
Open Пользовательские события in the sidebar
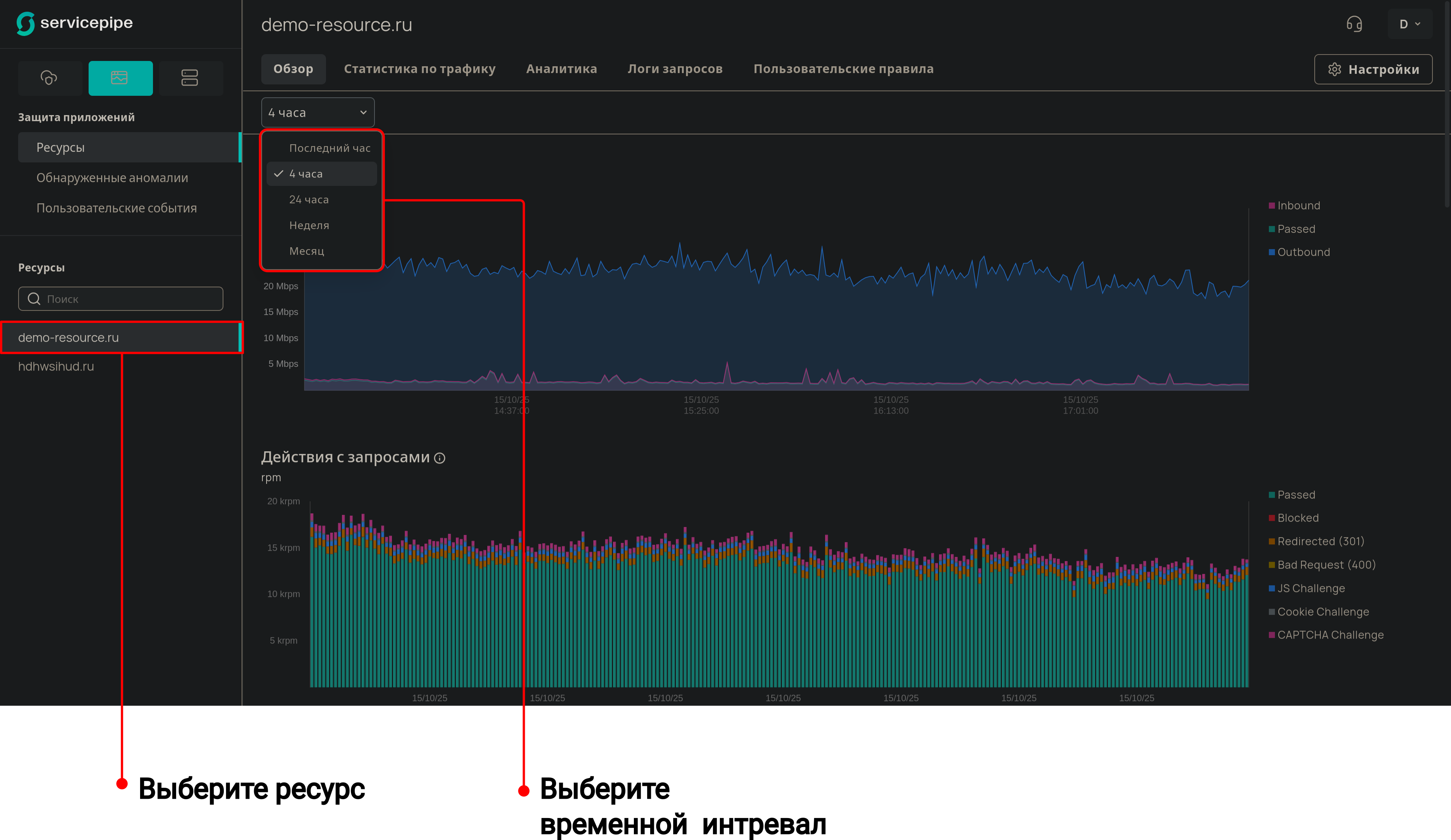tap(117, 208)
